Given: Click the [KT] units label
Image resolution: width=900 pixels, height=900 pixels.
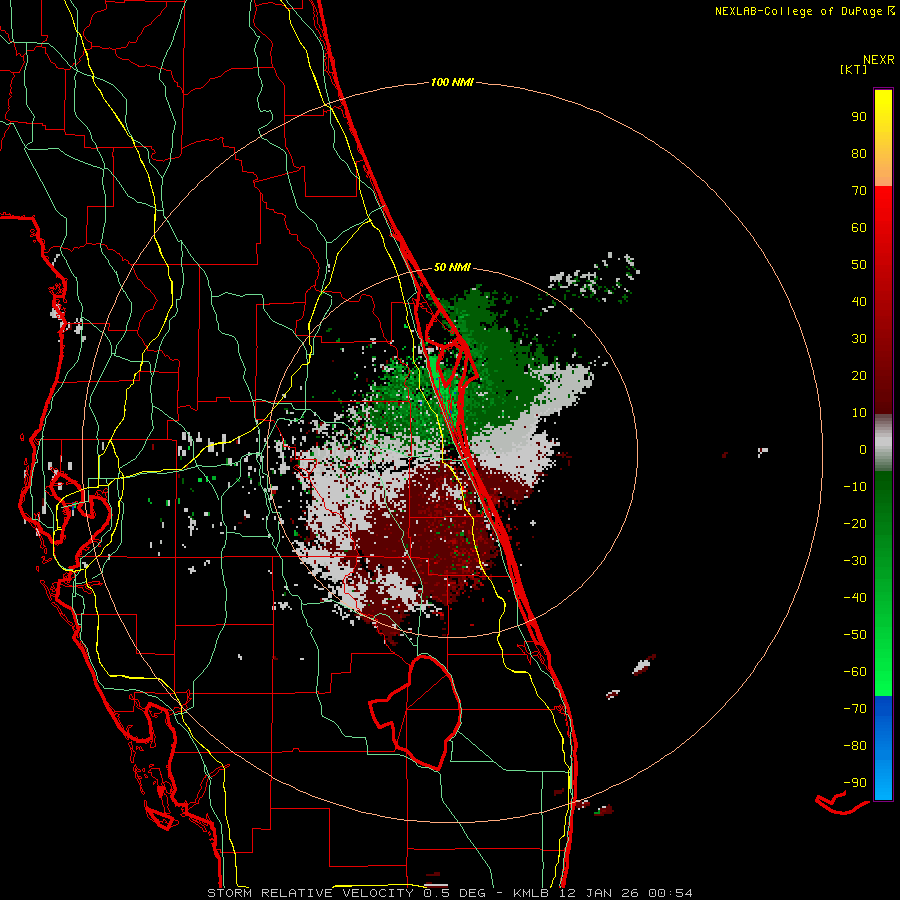Looking at the screenshot, I should 853,69.
